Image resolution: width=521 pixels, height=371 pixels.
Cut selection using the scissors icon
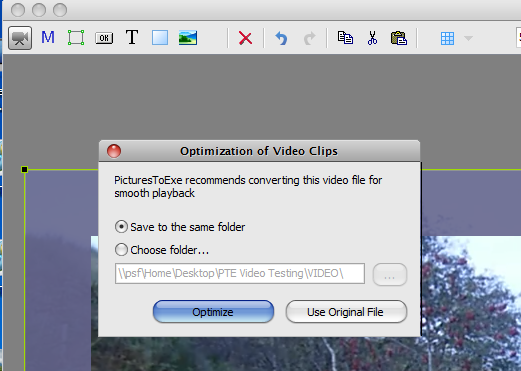372,38
